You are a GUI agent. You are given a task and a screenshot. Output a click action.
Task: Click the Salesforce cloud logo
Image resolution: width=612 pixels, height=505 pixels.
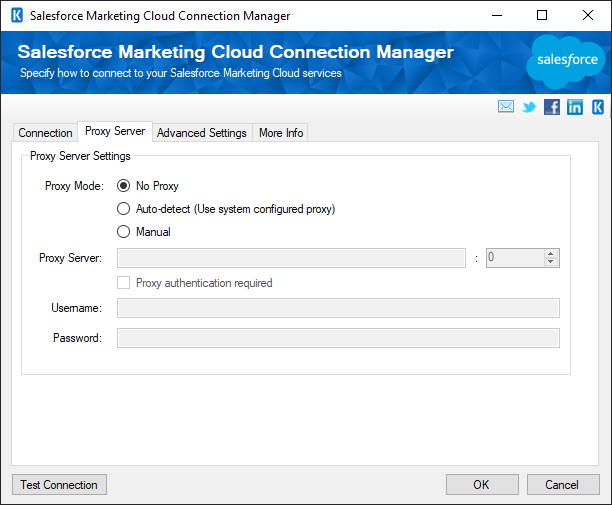tap(566, 61)
